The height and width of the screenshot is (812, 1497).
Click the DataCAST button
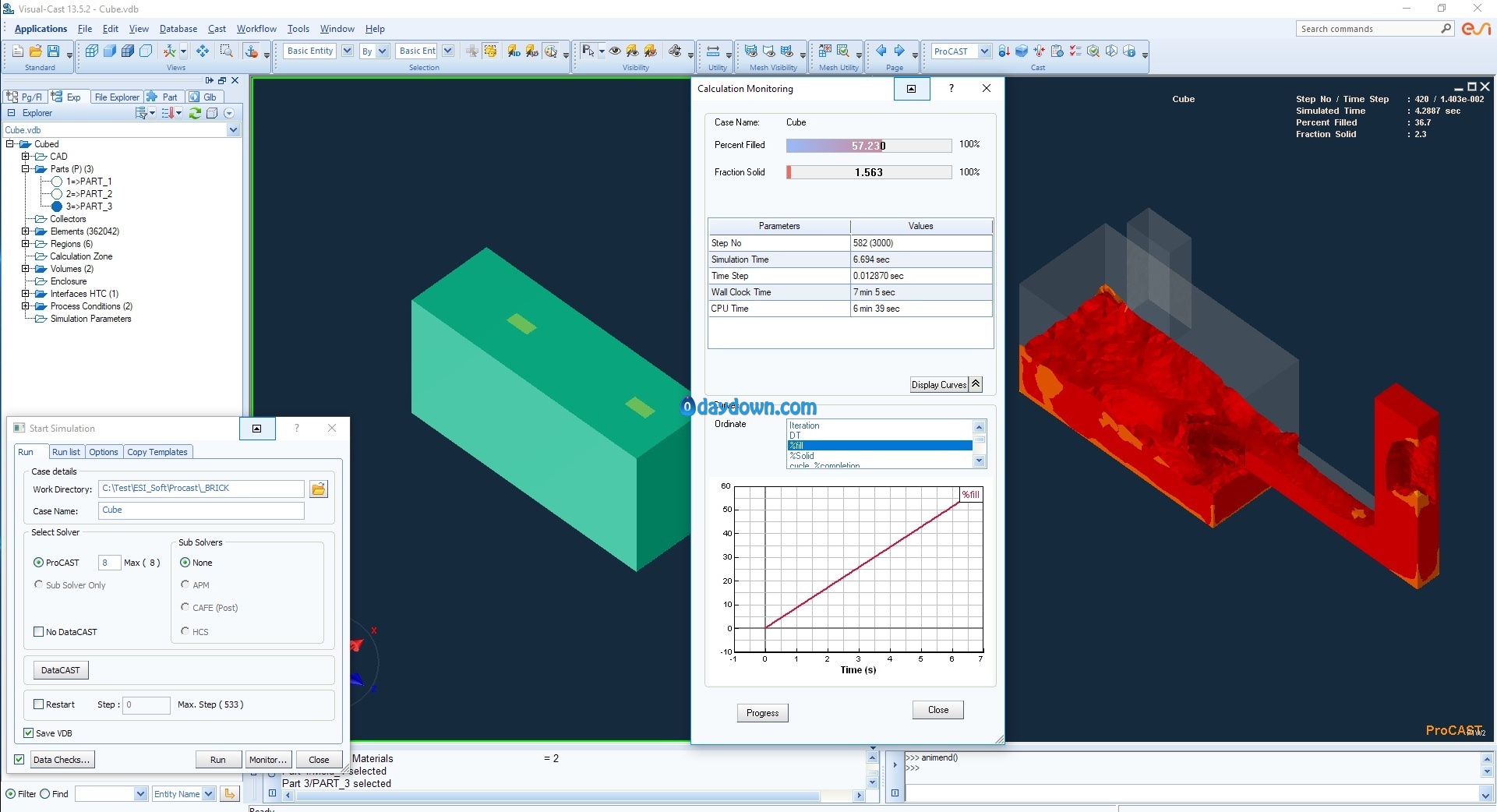61,670
